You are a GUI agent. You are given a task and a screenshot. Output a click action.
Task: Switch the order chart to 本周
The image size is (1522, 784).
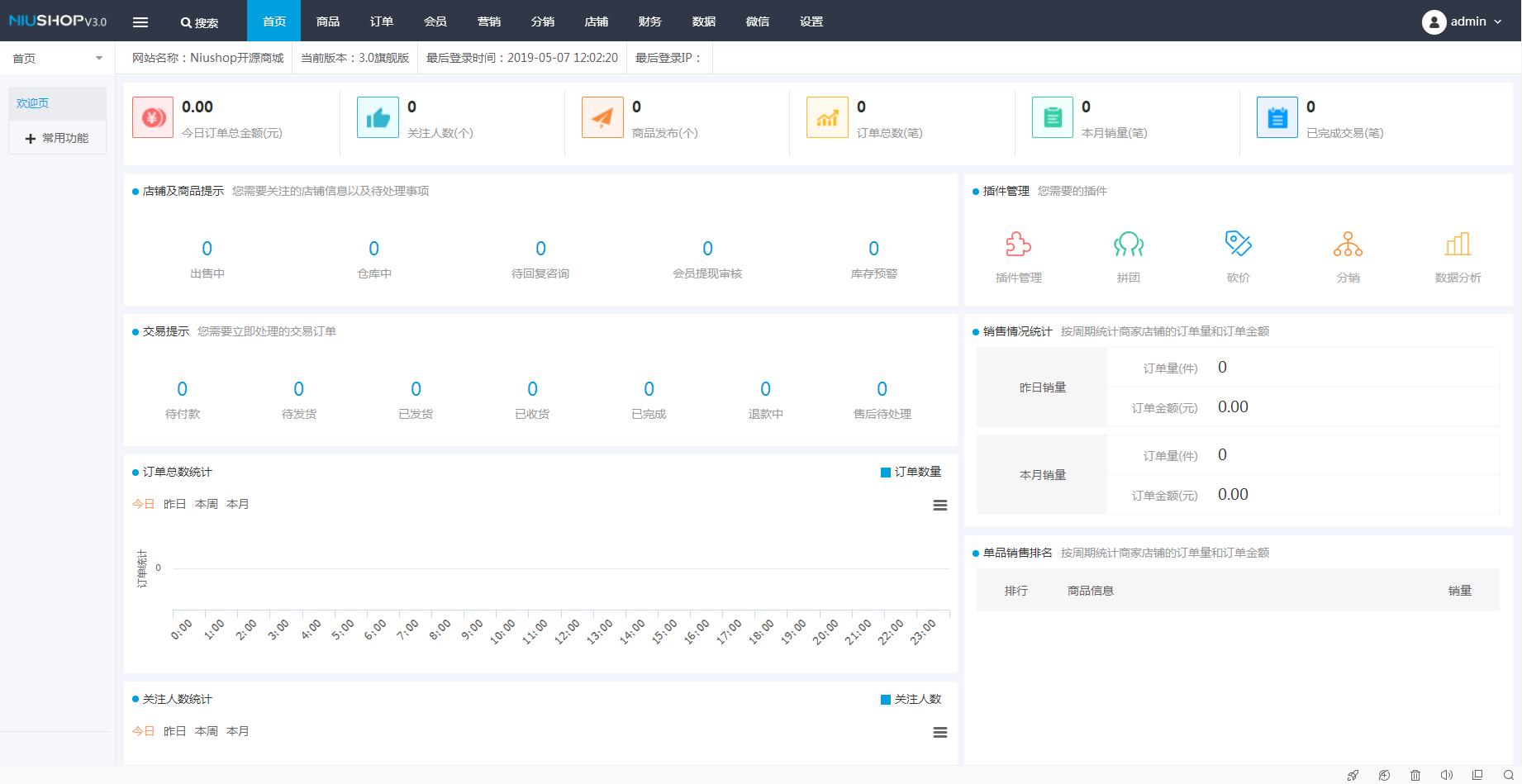point(207,504)
